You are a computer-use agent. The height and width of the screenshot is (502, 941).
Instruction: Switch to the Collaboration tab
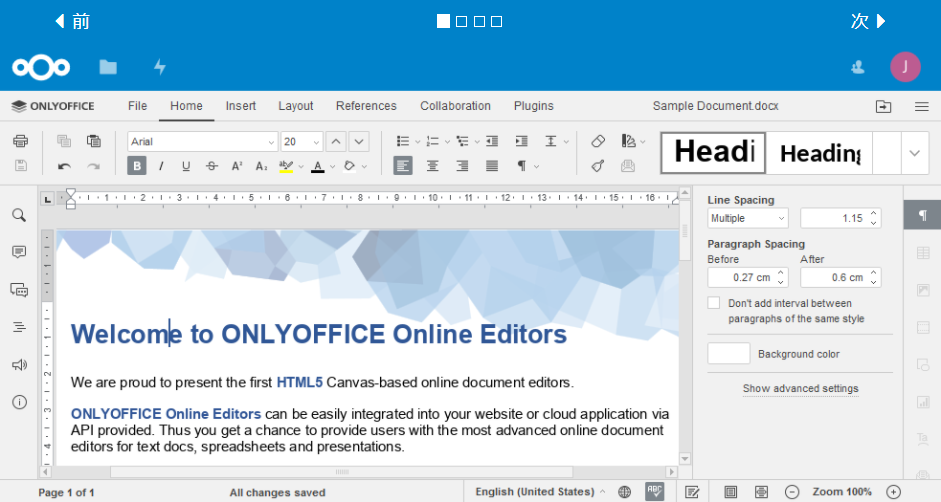click(455, 106)
